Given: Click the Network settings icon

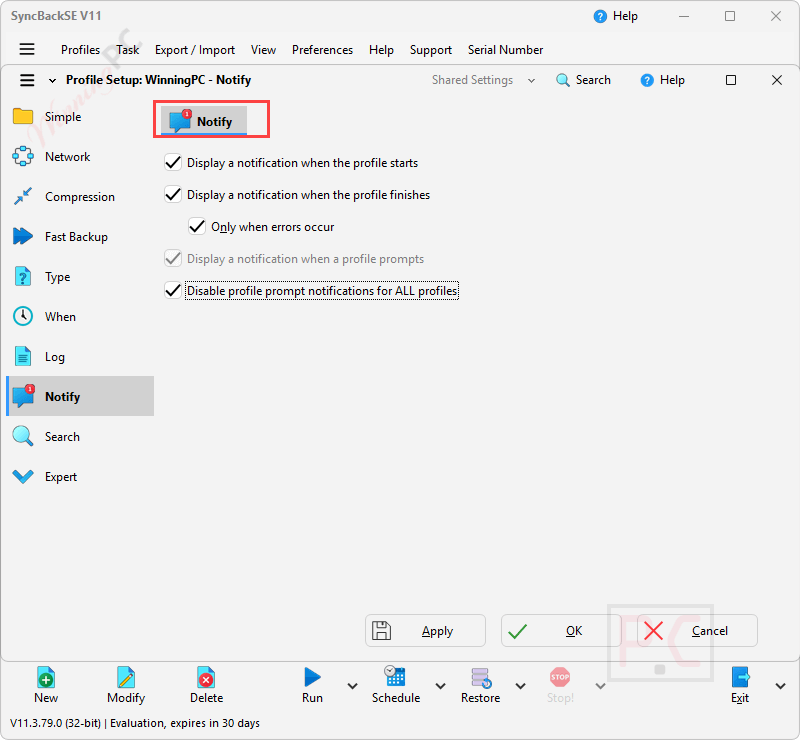Looking at the screenshot, I should (x=23, y=156).
